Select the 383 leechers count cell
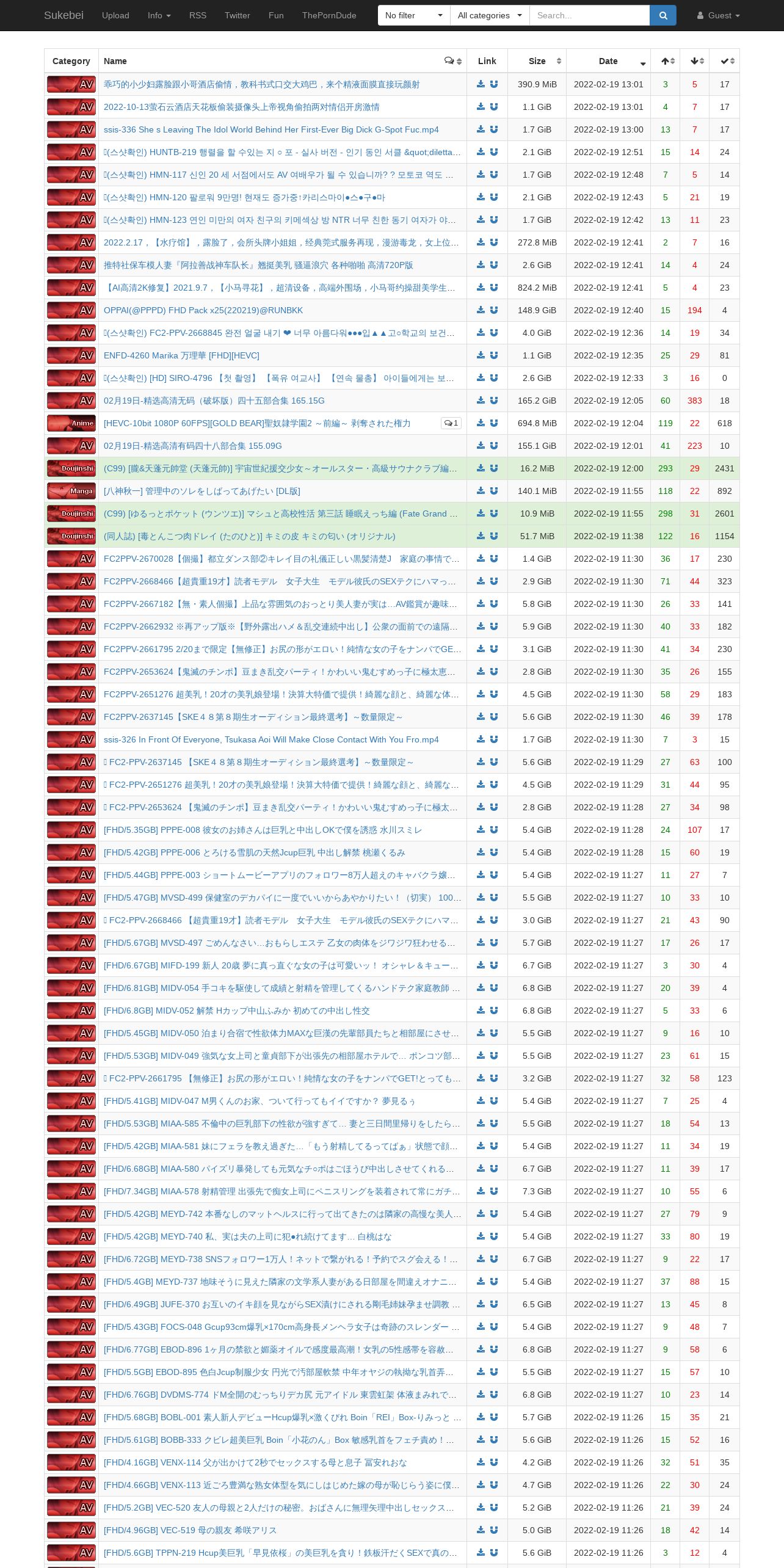Image resolution: width=784 pixels, height=1568 pixels. point(695,401)
